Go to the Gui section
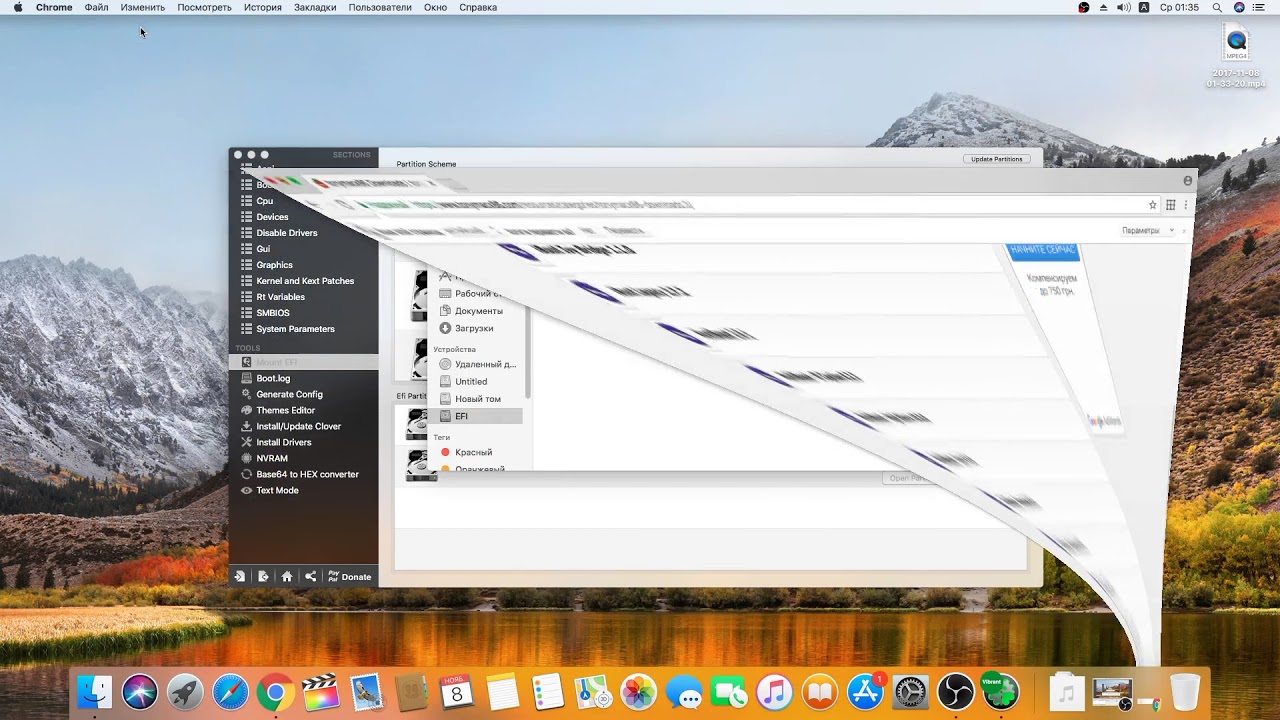This screenshot has width=1280, height=720. 263,249
